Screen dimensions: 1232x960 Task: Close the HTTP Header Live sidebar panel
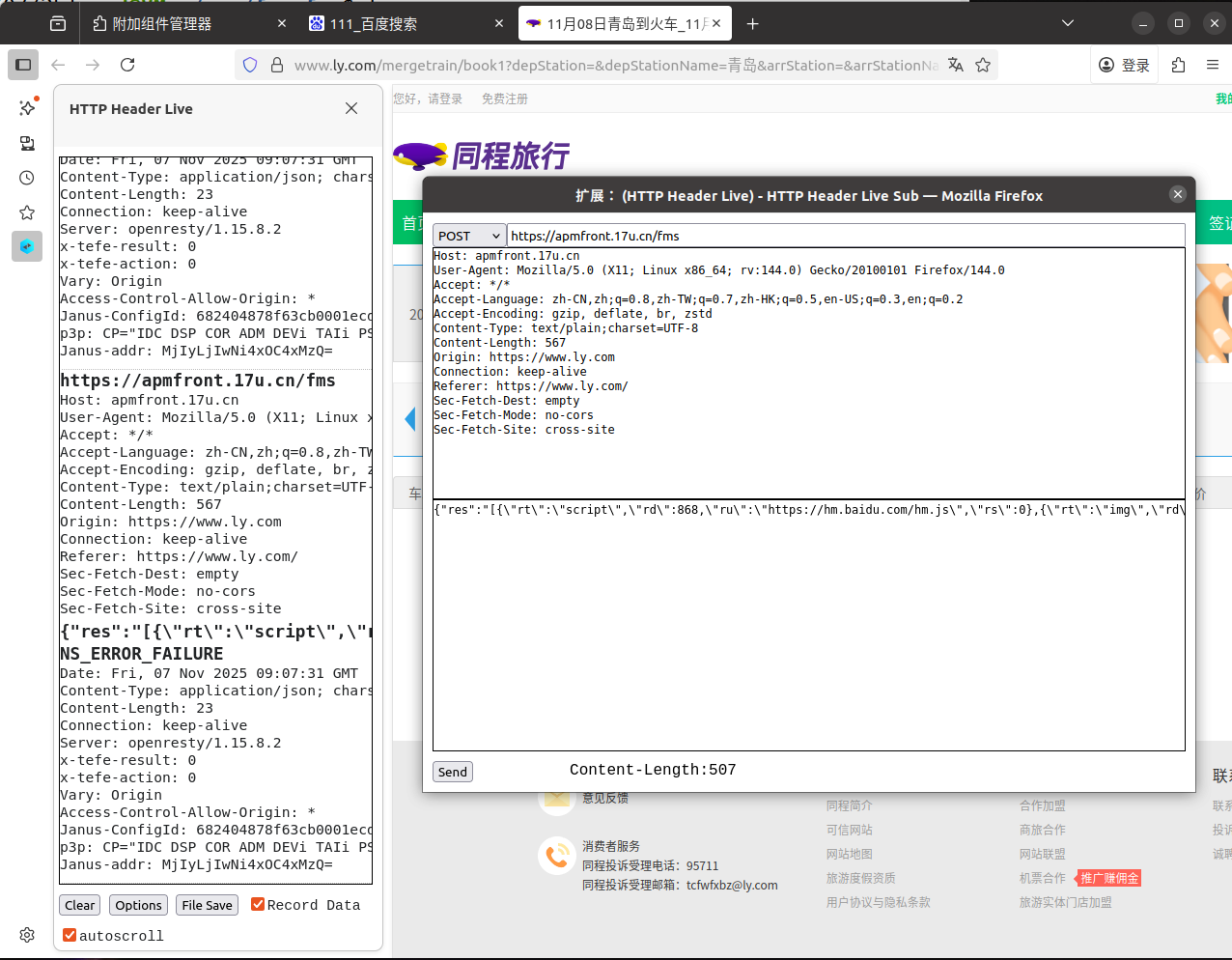pyautogui.click(x=351, y=108)
